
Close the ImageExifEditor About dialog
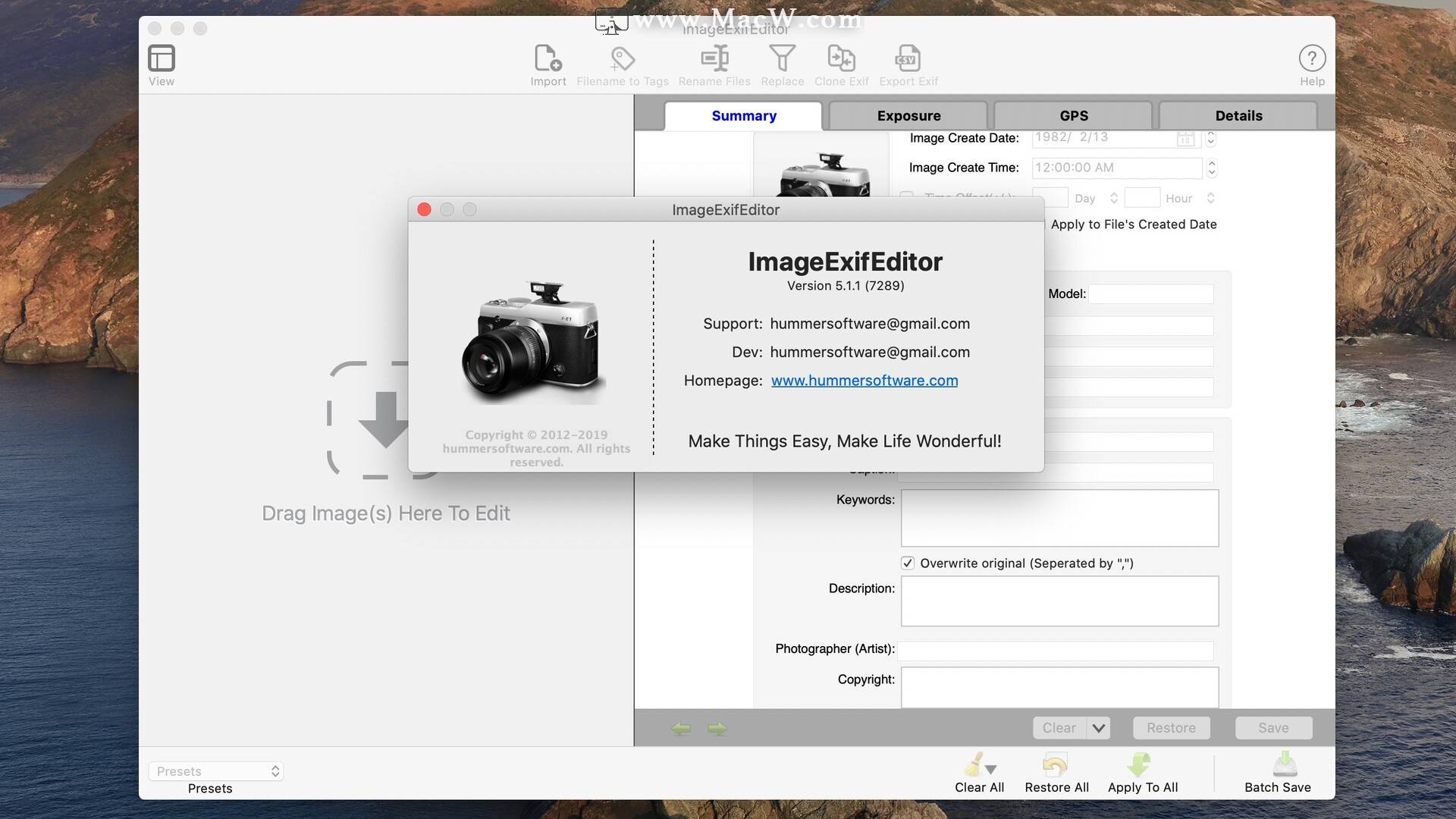[425, 209]
